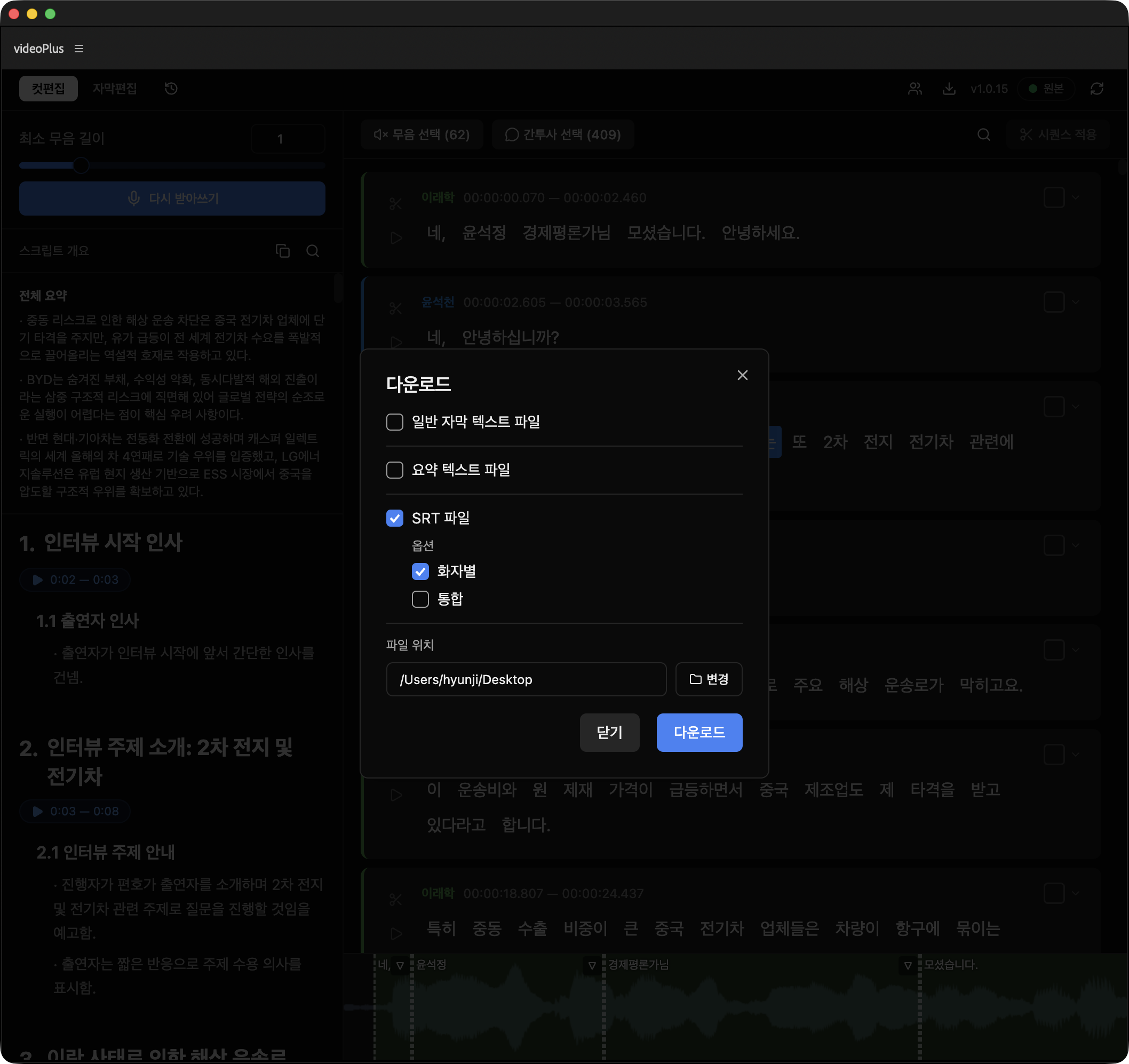This screenshot has width=1129, height=1064.
Task: Open the users icon in top bar
Action: coord(915,89)
